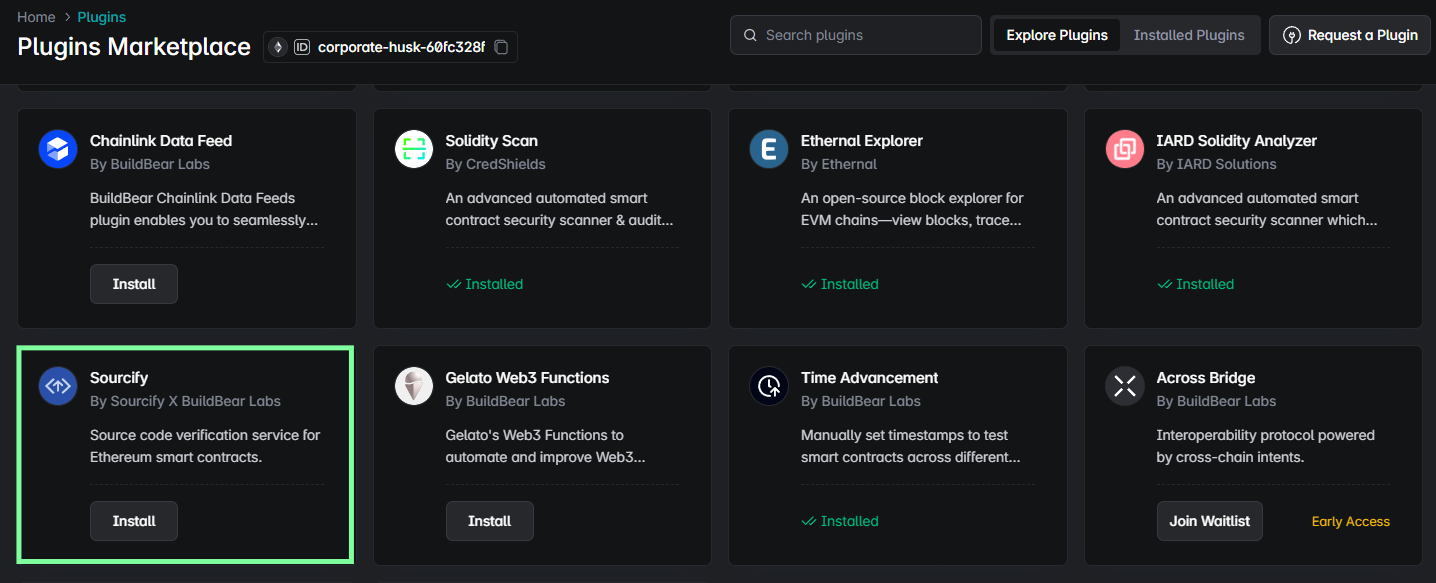The height and width of the screenshot is (583, 1436).
Task: Click the Chainlink Data Feed plugin icon
Action: point(58,150)
